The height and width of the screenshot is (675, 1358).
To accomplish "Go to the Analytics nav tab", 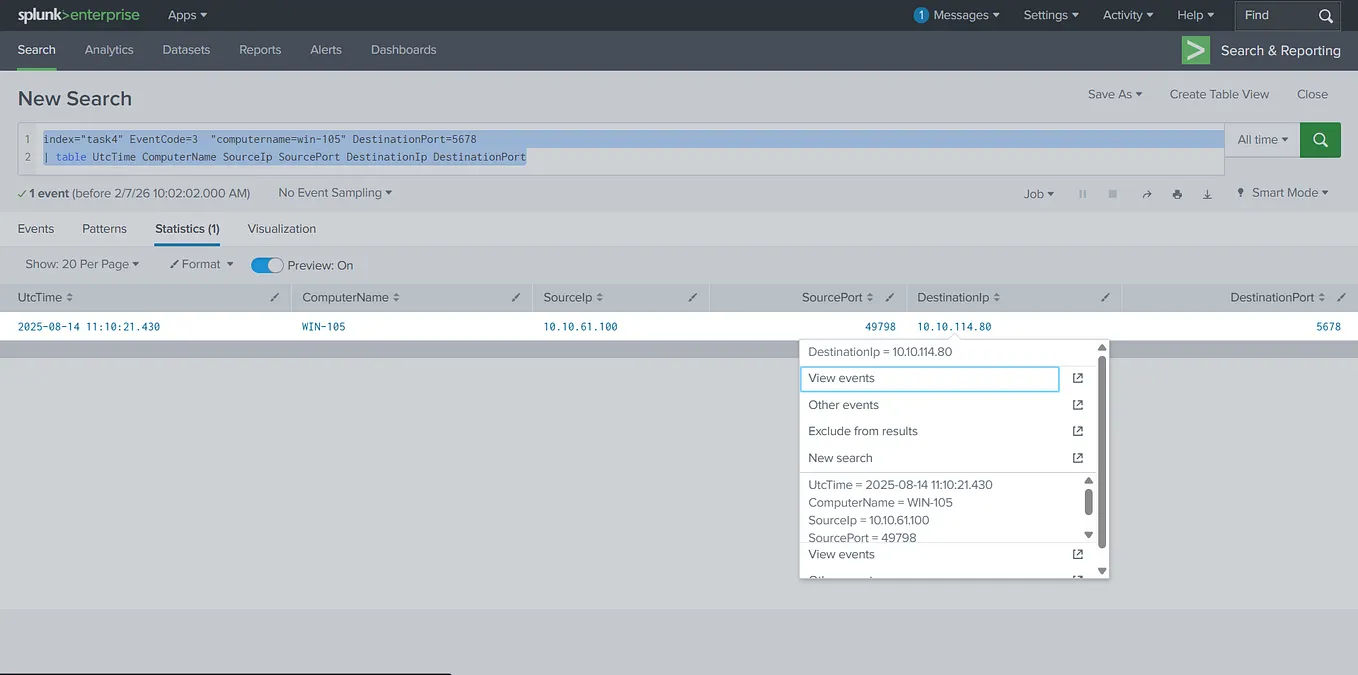I will click(x=109, y=50).
